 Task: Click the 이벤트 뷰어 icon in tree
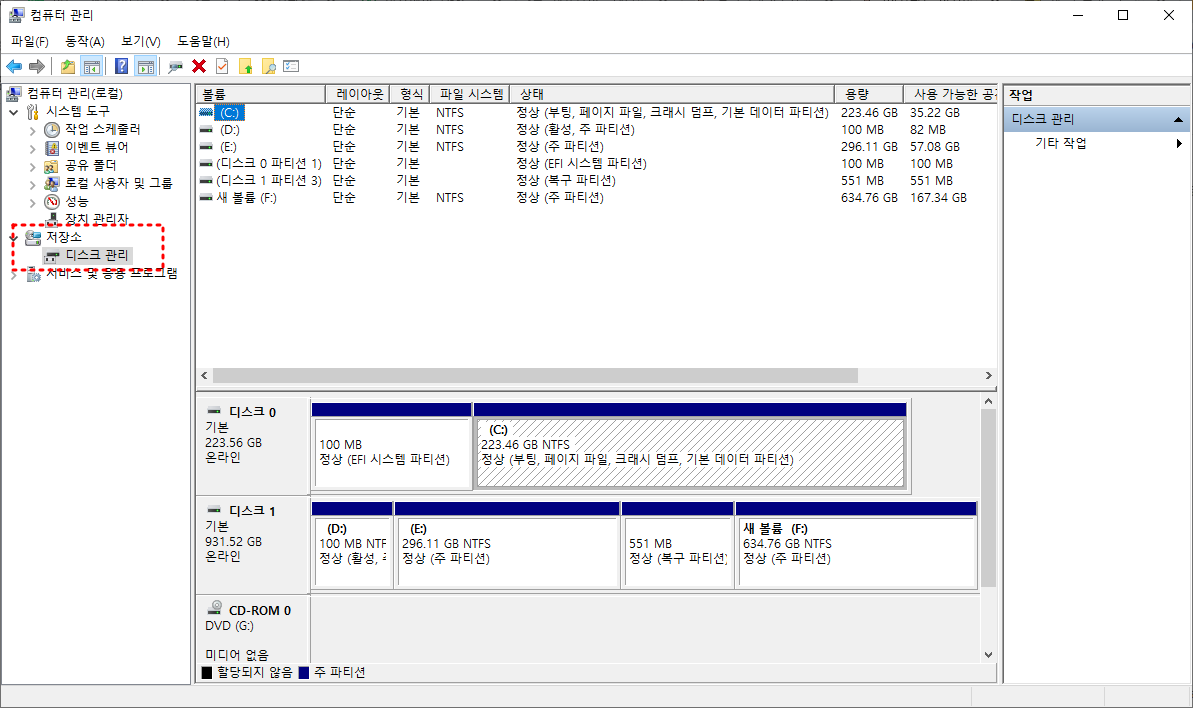click(52, 148)
